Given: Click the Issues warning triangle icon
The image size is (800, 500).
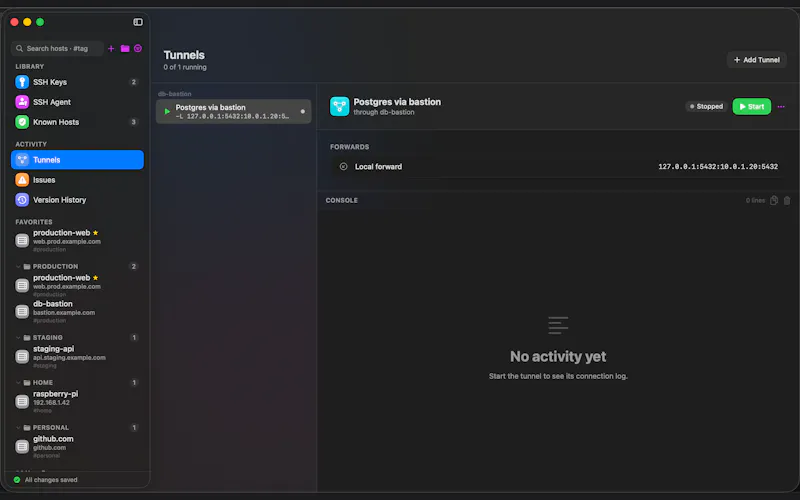Looking at the screenshot, I should (x=22, y=180).
